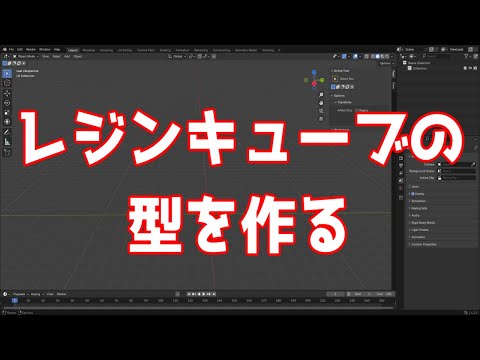Select the Cursor tool
Image resolution: width=480 pixels, height=360 pixels.
pos(7,83)
